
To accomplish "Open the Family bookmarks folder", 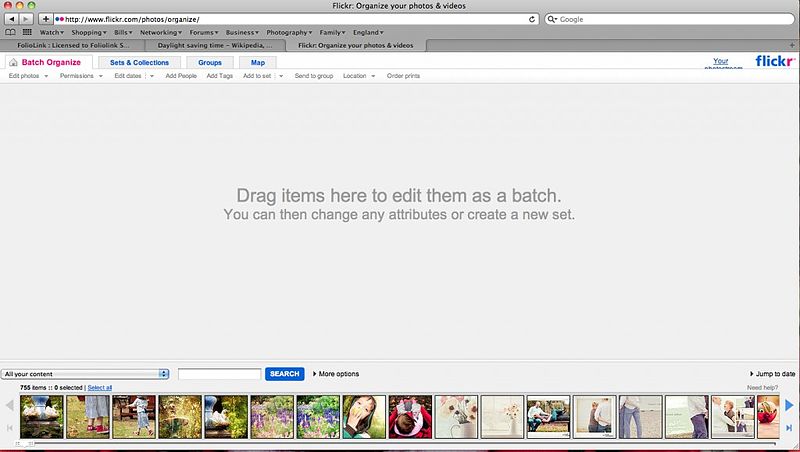I will point(332,32).
